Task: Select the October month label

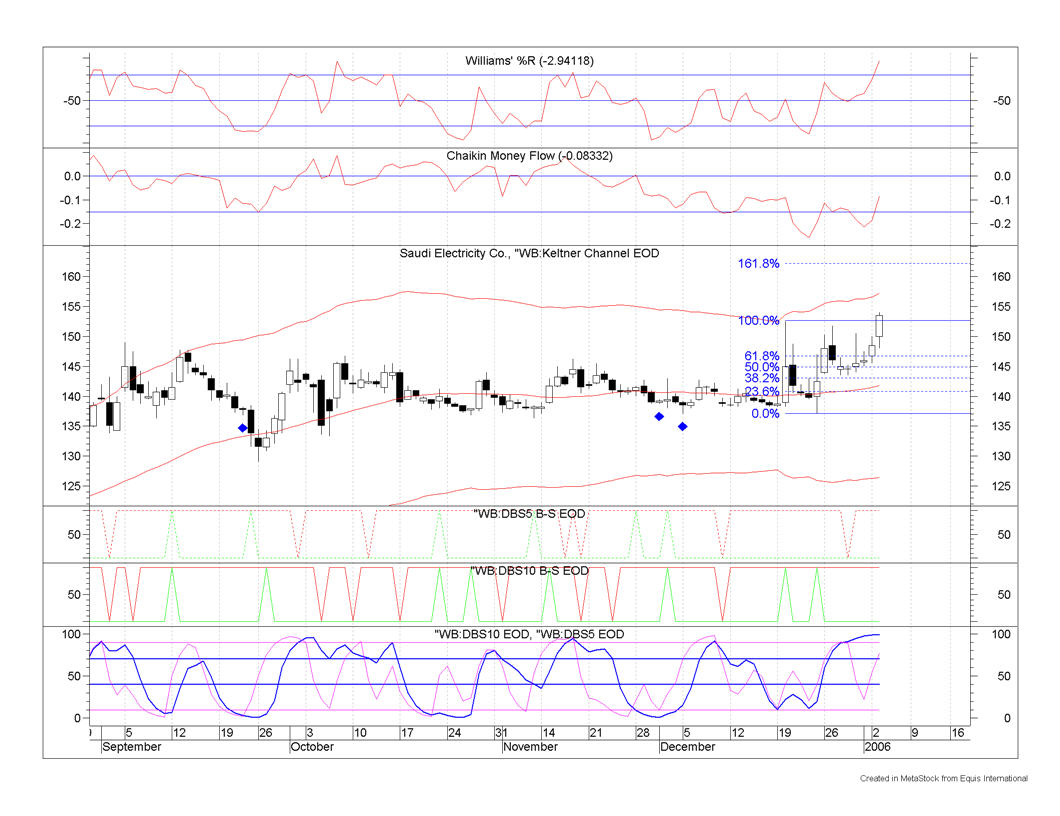Action: 312,747
